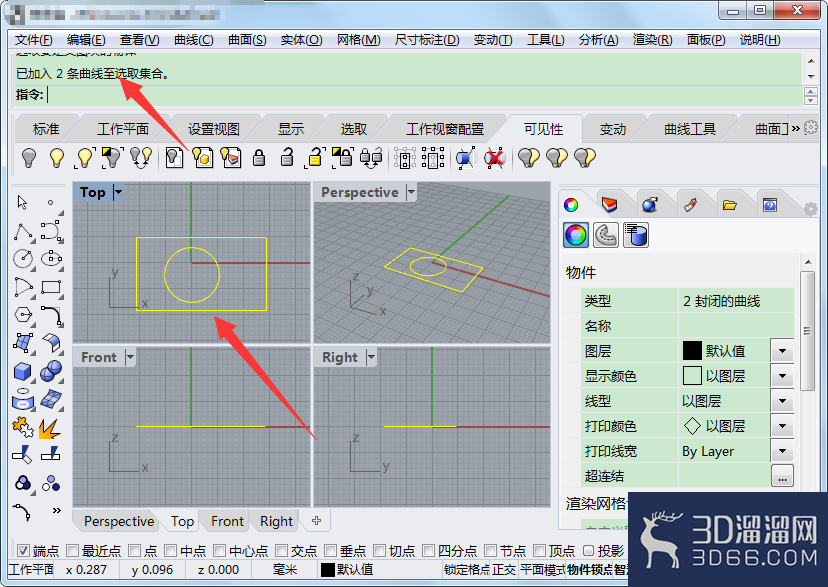Toggle 平面模式 in the status bar
This screenshot has height=587, width=828.
(x=542, y=570)
